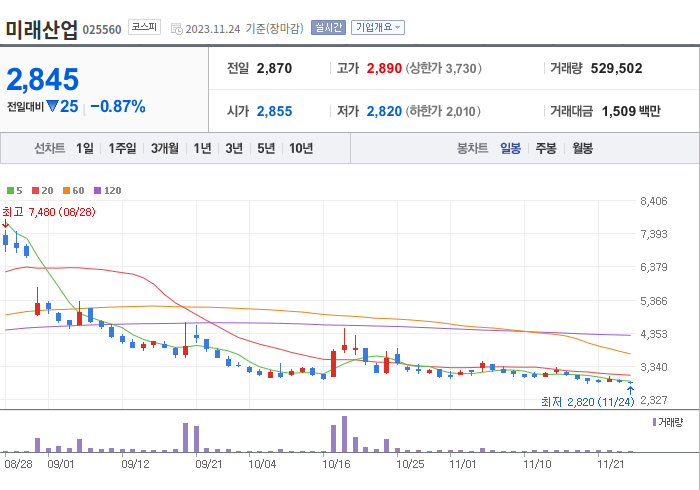Screen dimensions: 700x490
Task: Click the 10/16 date axis label
Action: 337,464
